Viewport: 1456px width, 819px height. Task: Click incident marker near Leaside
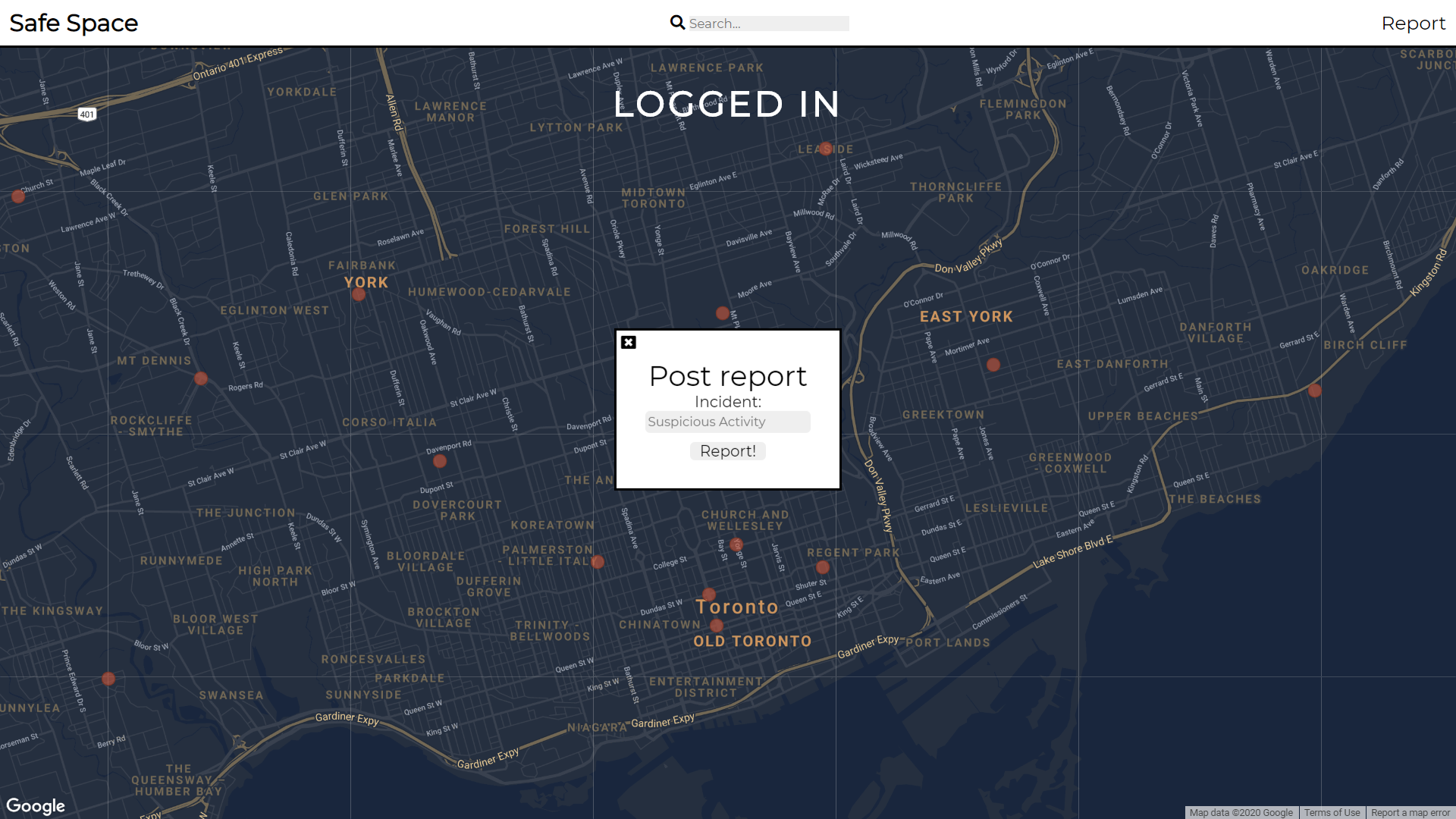click(x=826, y=149)
